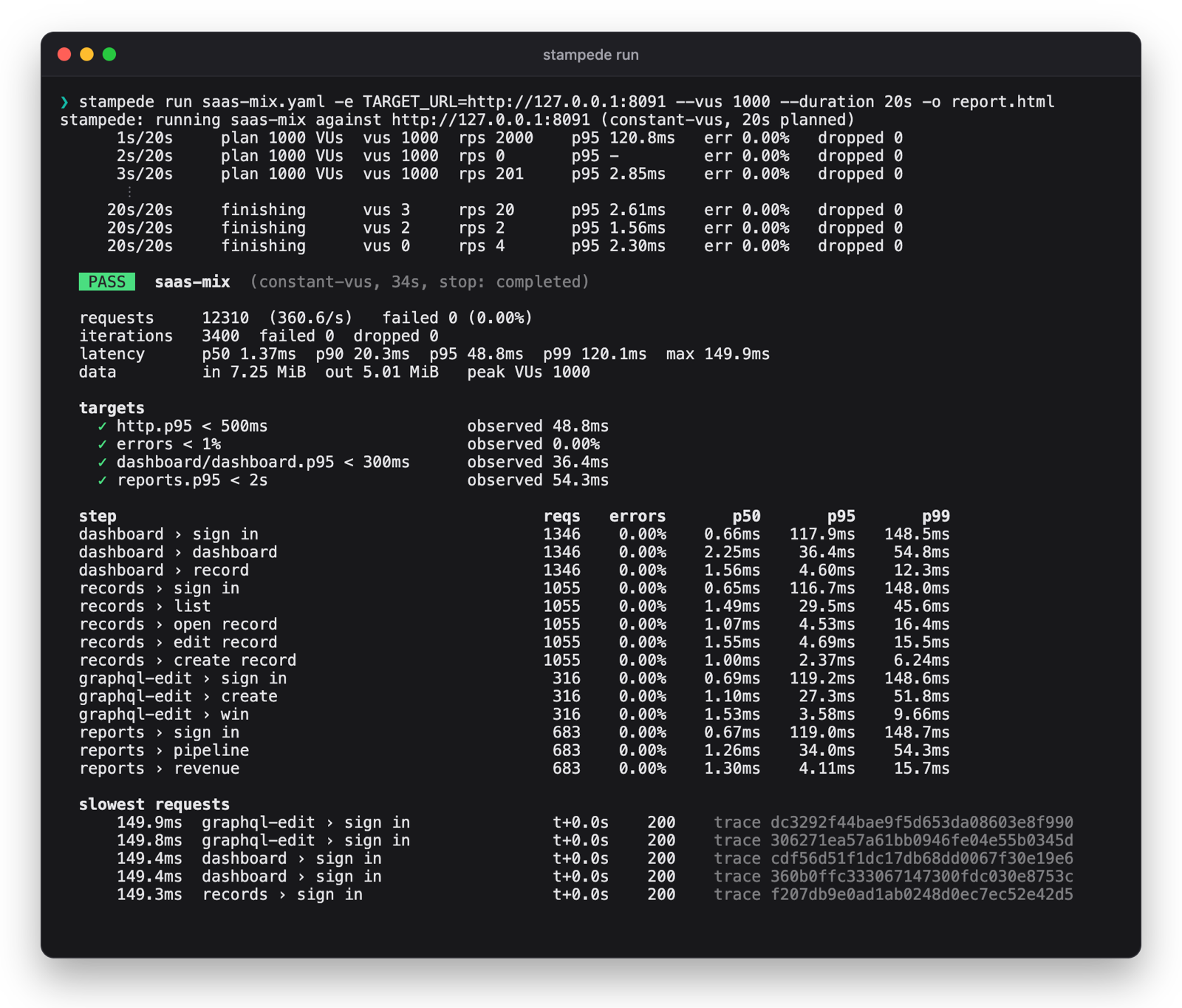Screen dimensions: 1182x1008
Task: Click trace ID starting with 'cdf56d51'
Action: [x=921, y=859]
